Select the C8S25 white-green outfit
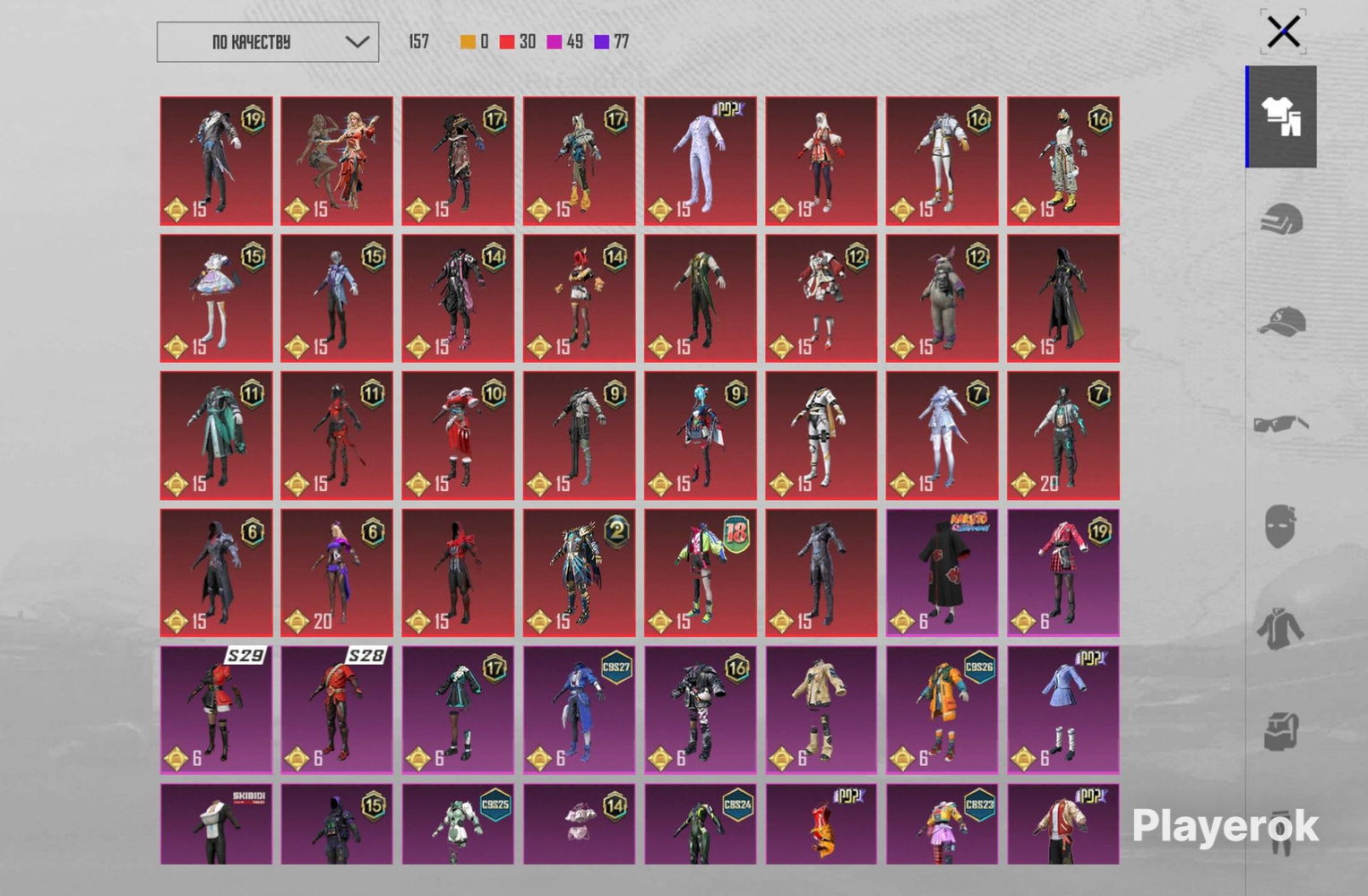 [459, 824]
